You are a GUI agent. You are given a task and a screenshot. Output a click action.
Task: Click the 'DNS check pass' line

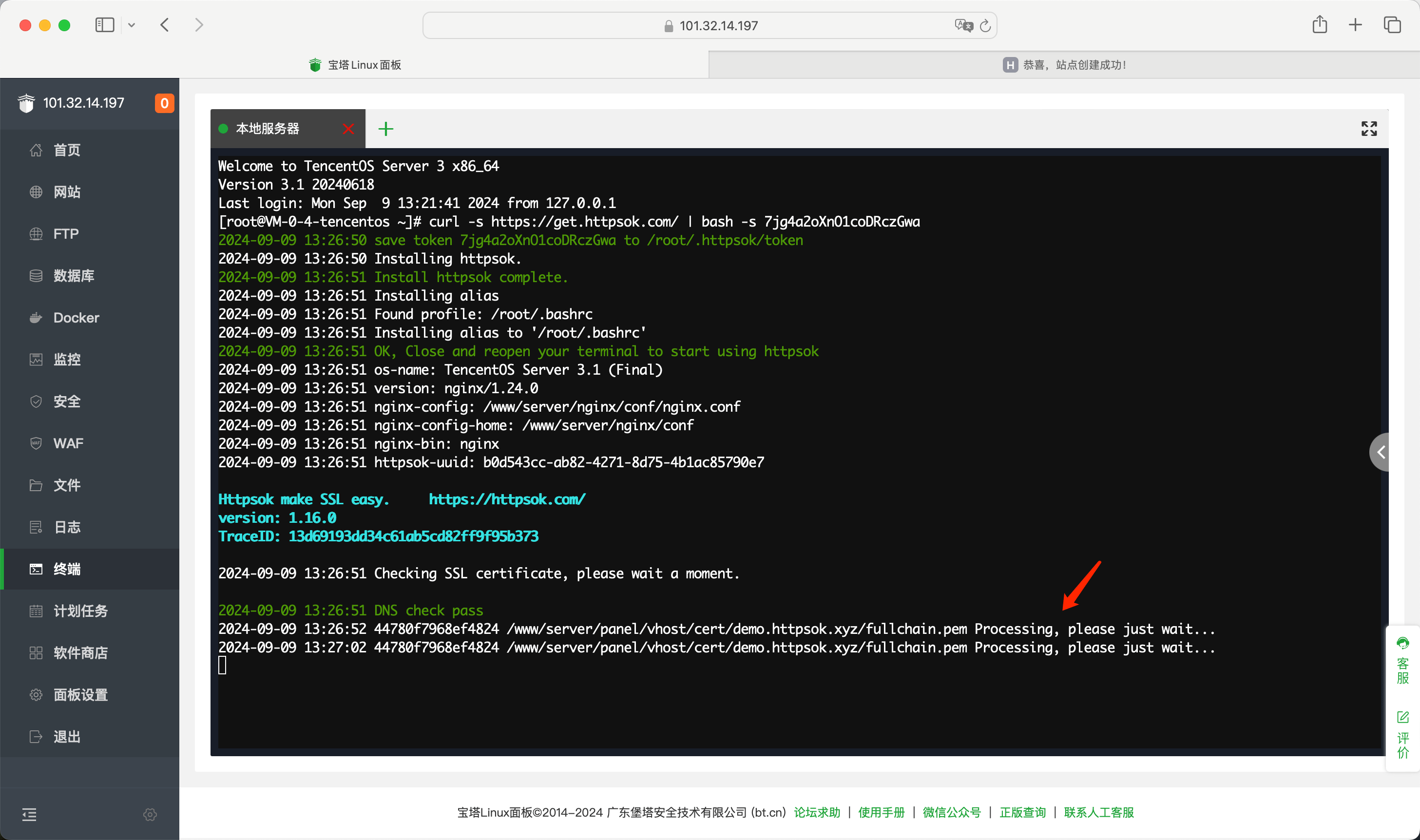click(x=351, y=610)
